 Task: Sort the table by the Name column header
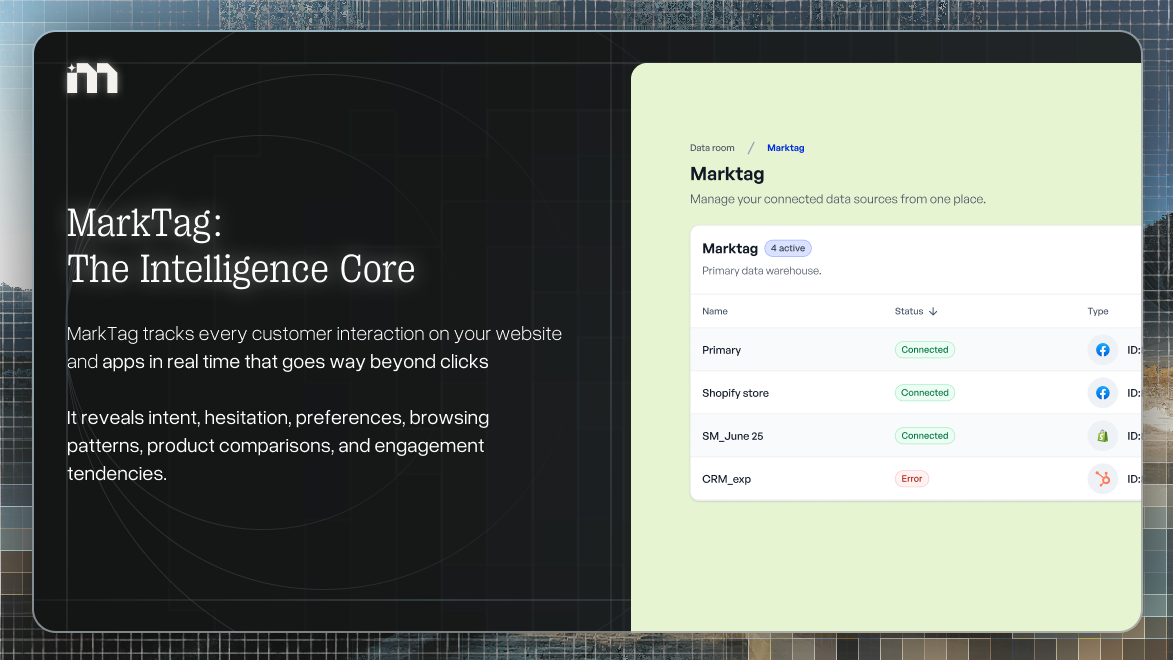(x=714, y=311)
